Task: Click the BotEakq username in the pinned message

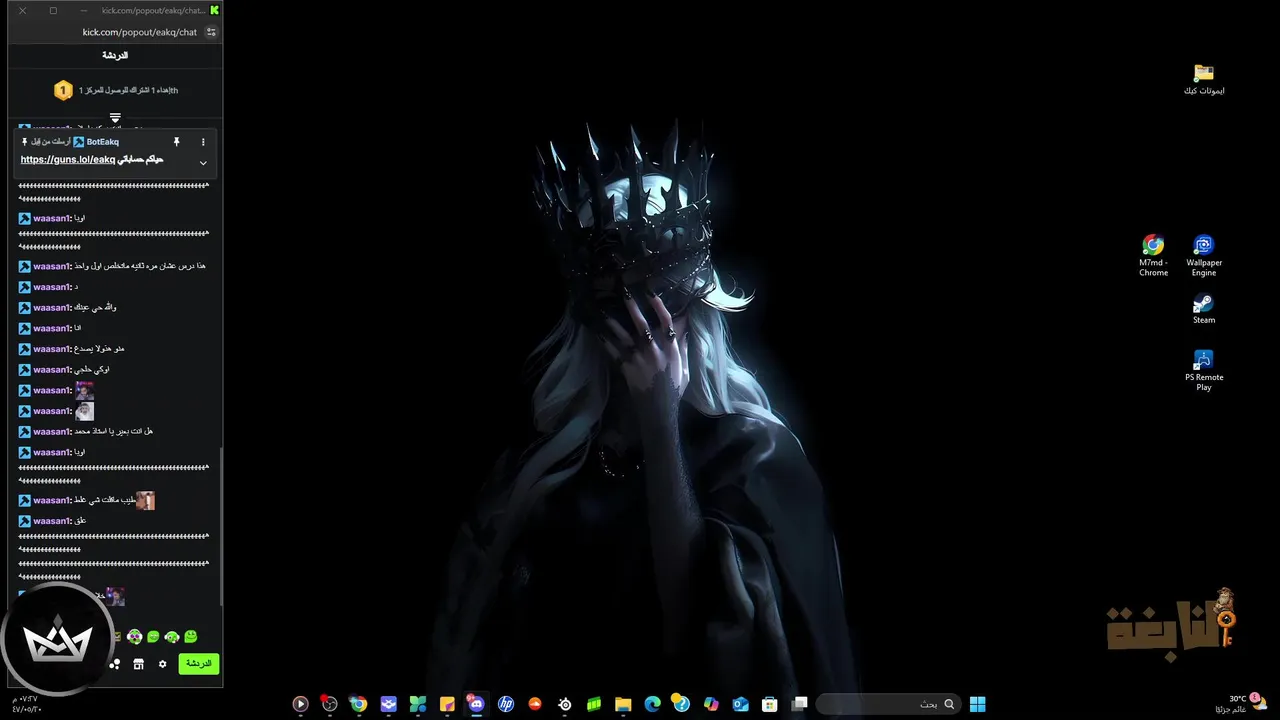Action: (x=102, y=142)
